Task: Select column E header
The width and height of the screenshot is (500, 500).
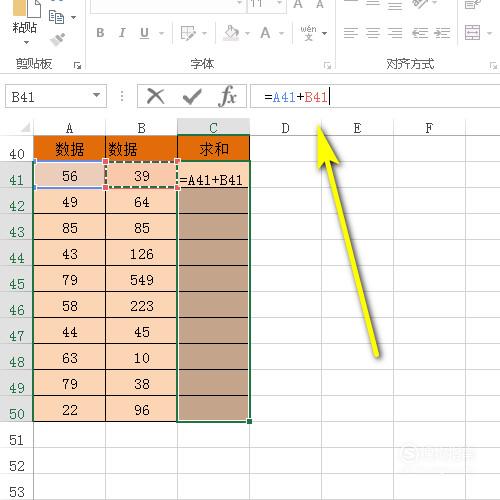Action: pos(357,128)
